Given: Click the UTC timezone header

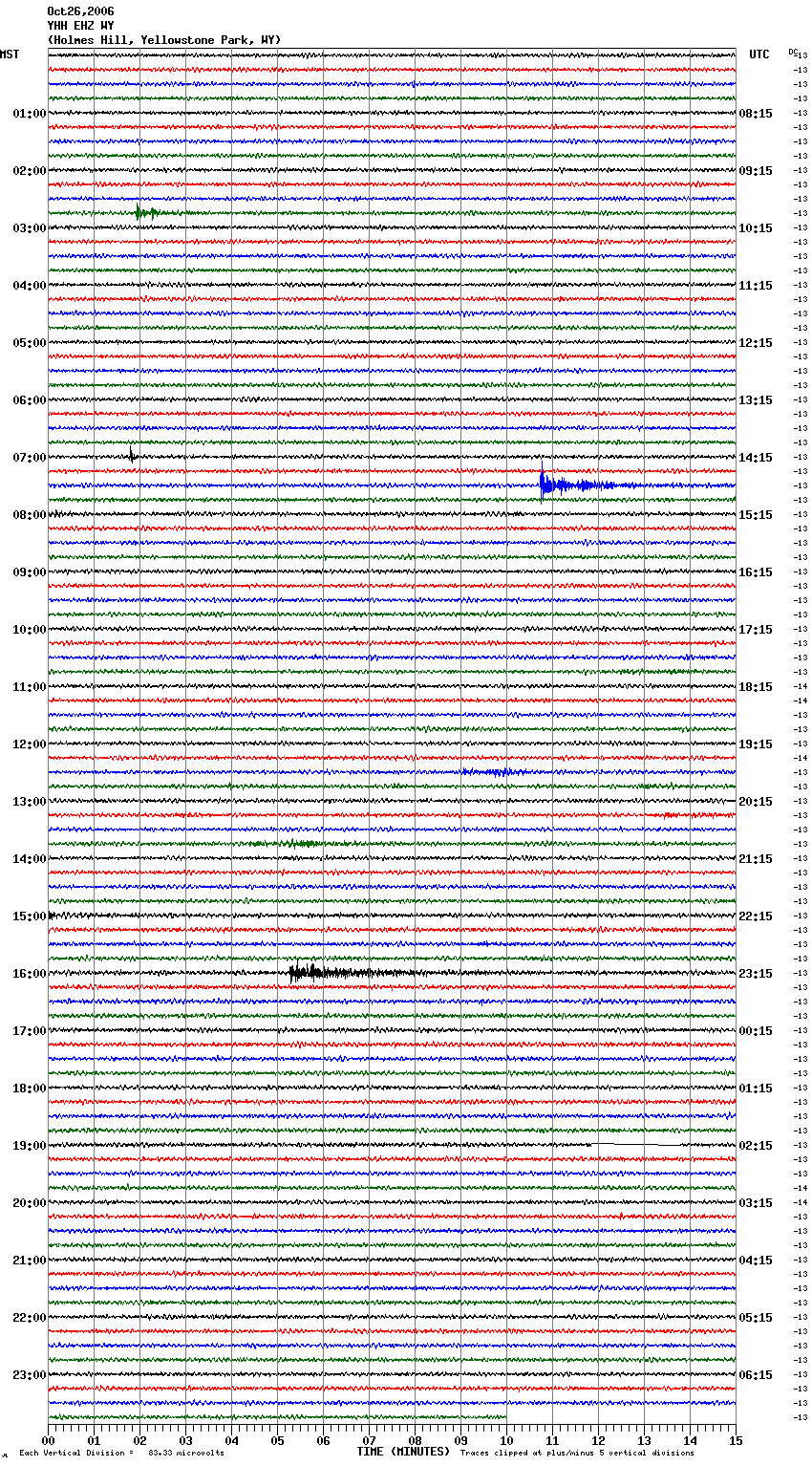Looking at the screenshot, I should click(759, 54).
